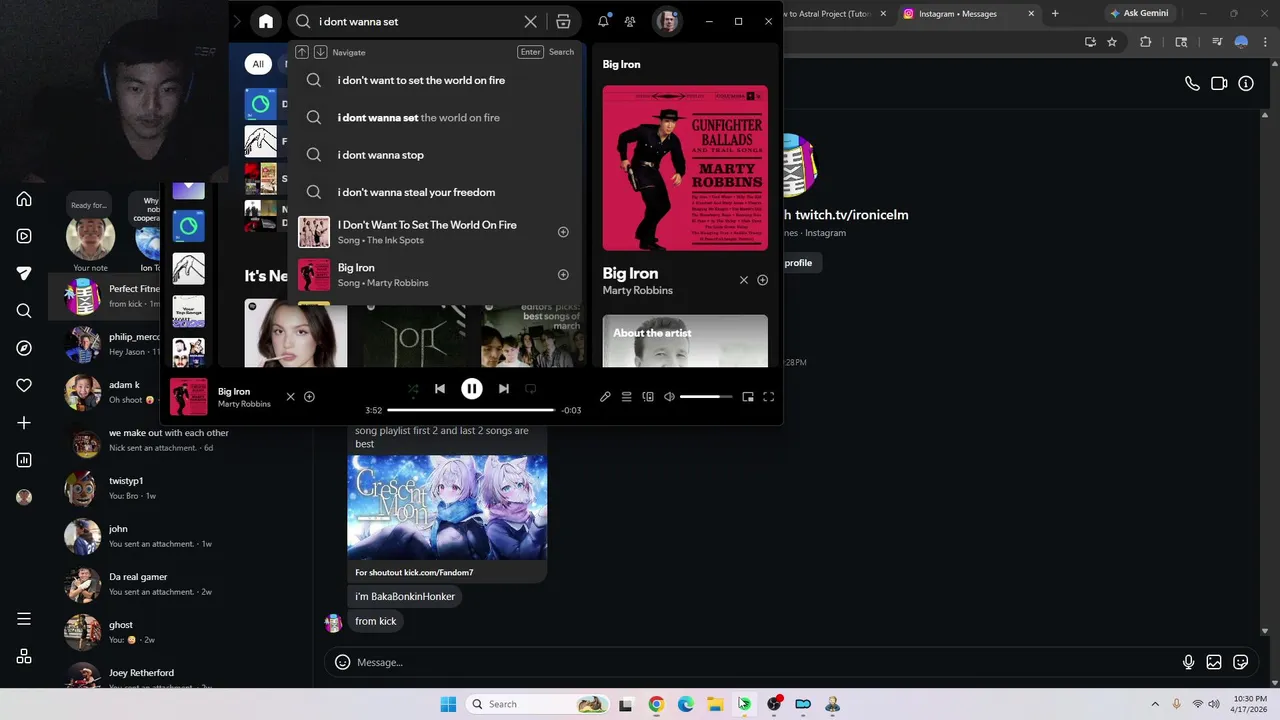
Task: Record voice clip microphone icon
Action: pyautogui.click(x=1188, y=662)
